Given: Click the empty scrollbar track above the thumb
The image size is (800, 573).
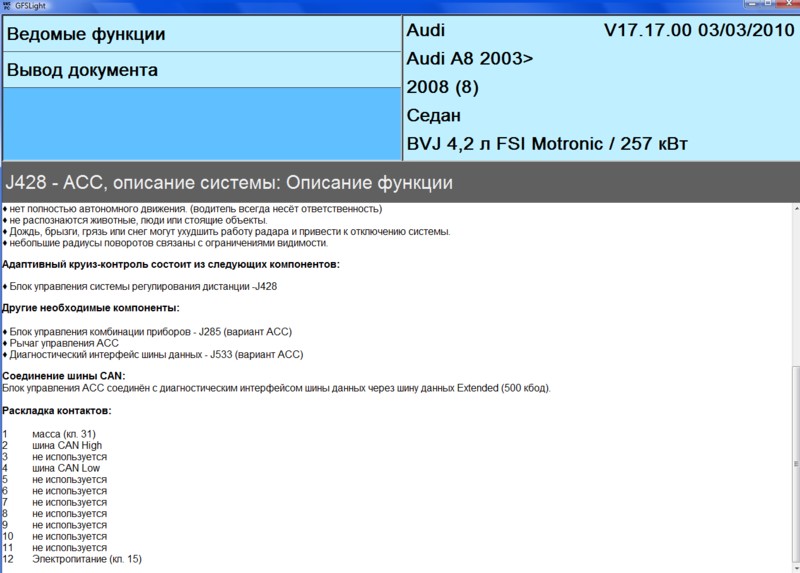Looking at the screenshot, I should tap(795, 290).
